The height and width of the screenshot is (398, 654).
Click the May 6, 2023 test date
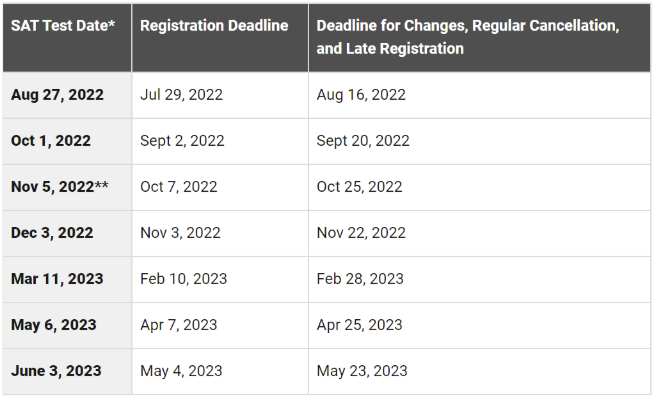coord(54,325)
